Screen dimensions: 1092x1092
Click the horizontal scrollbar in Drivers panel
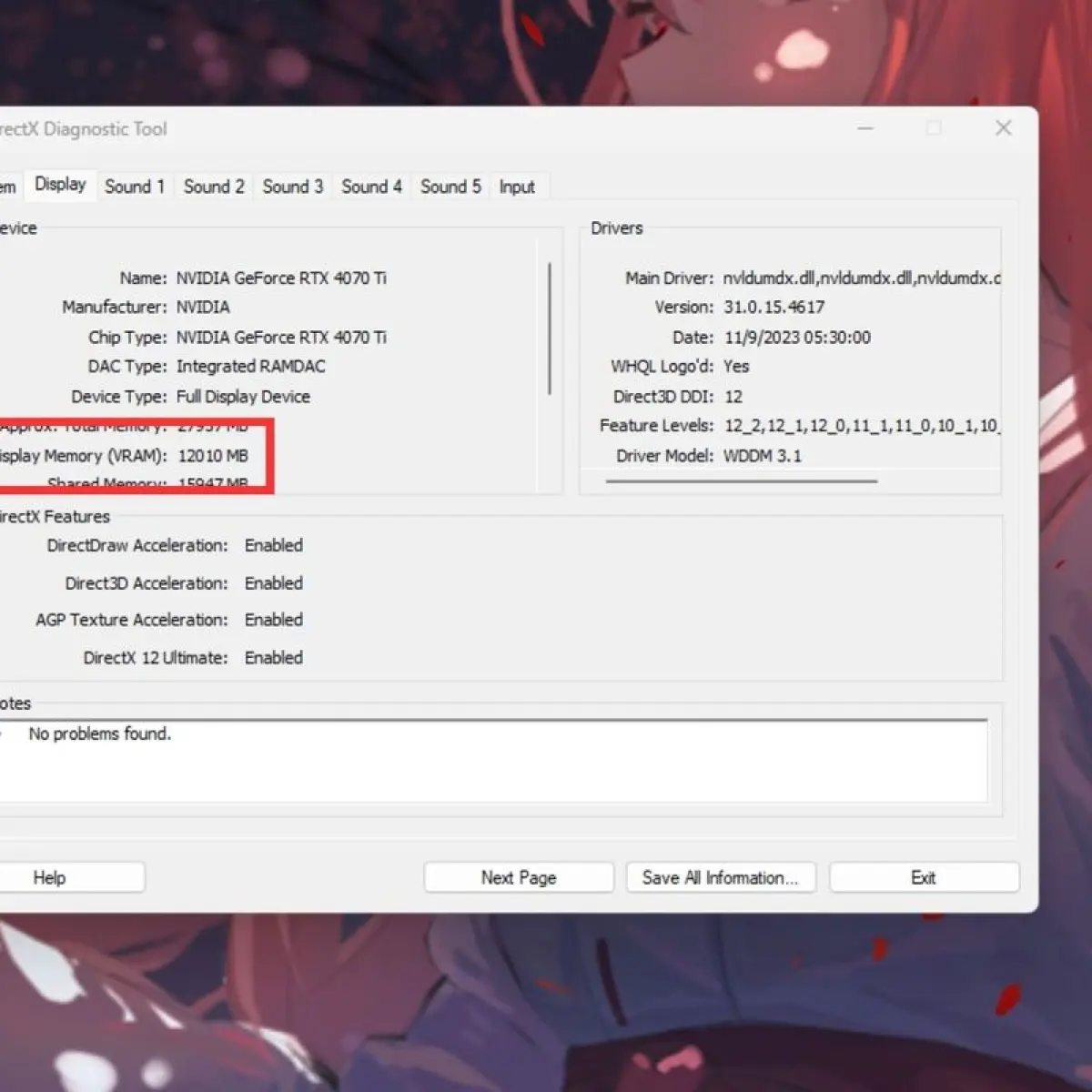tap(742, 480)
